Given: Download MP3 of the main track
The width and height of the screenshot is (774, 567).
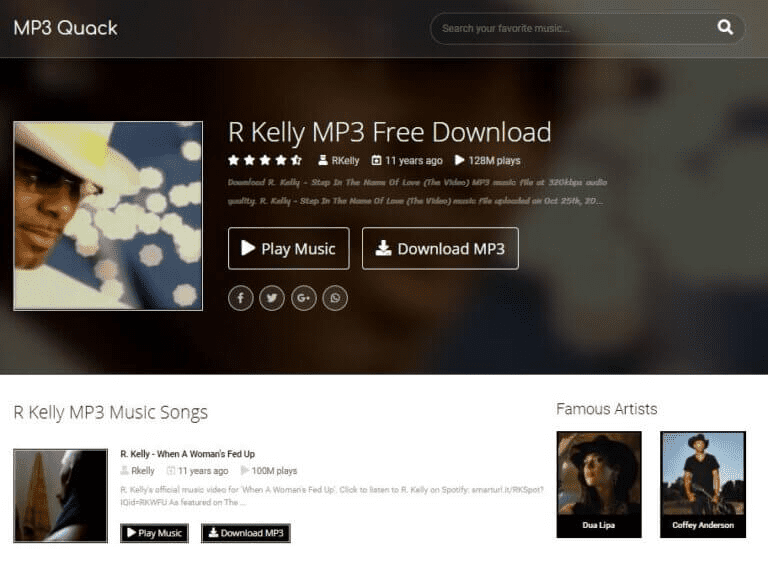Looking at the screenshot, I should click(x=440, y=248).
